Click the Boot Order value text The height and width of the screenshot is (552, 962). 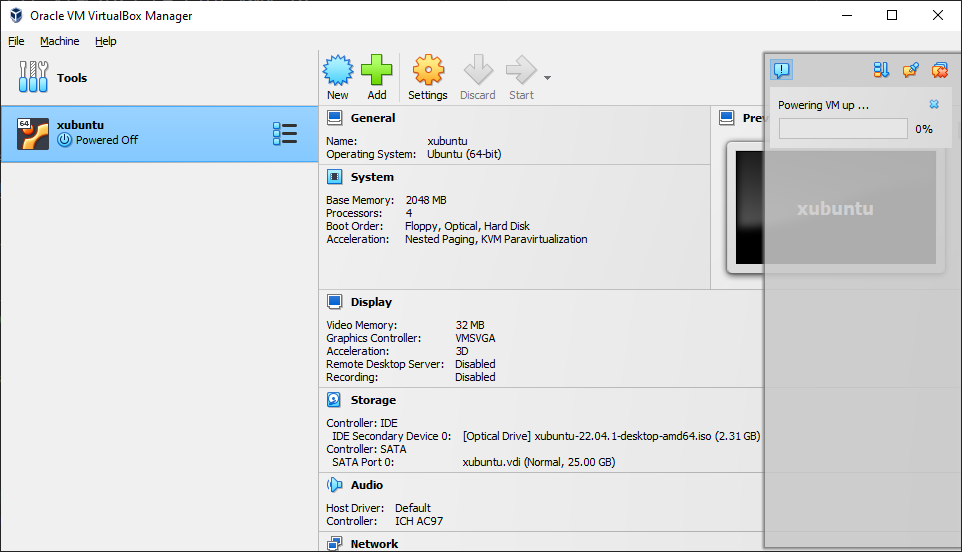point(467,226)
